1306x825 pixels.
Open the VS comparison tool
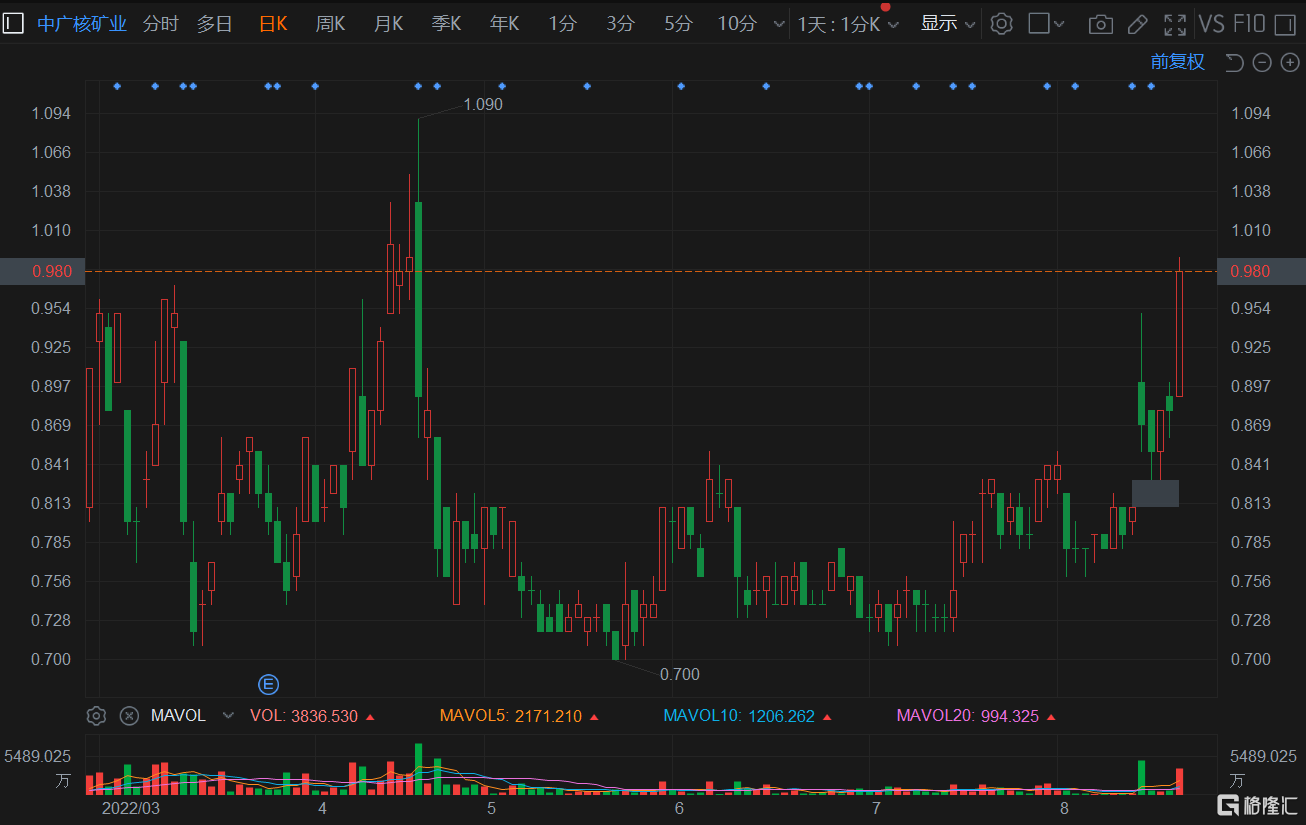(x=1212, y=24)
